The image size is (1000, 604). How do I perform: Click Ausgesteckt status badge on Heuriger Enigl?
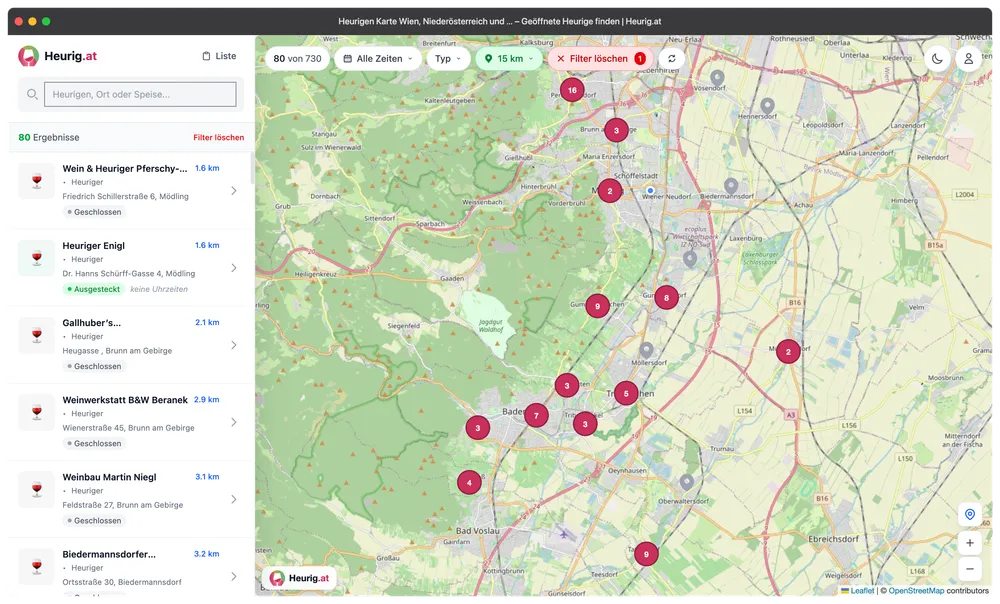pyautogui.click(x=93, y=289)
